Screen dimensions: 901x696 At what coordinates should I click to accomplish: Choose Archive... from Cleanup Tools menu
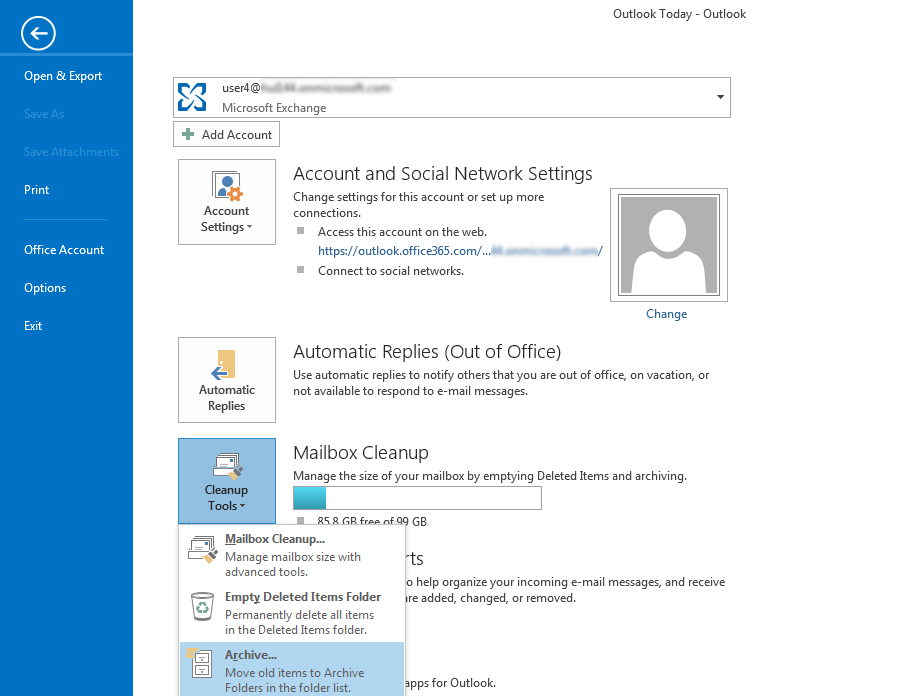coord(292,670)
